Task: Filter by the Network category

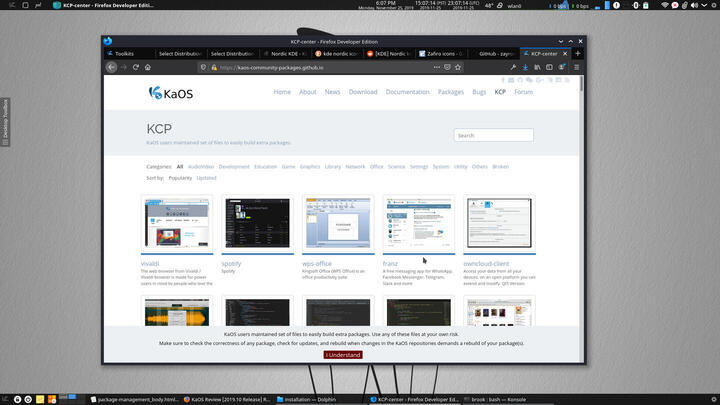Action: 355,167
